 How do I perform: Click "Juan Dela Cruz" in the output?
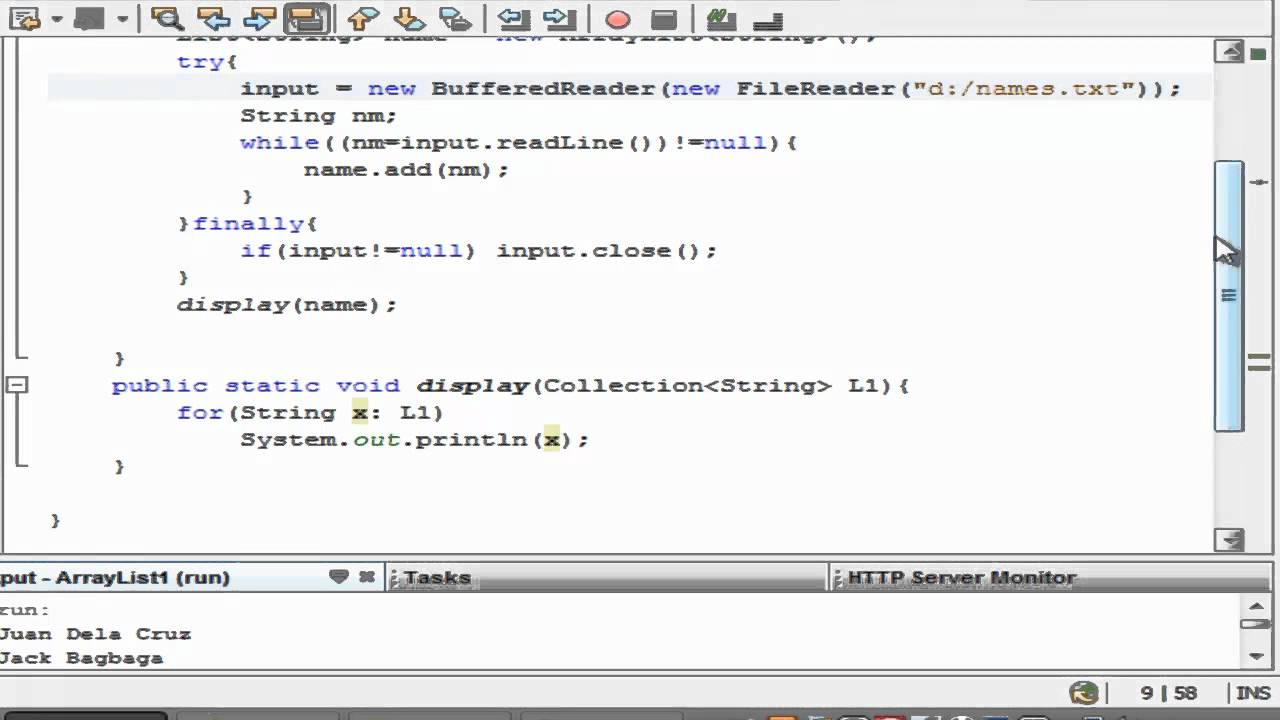pyautogui.click(x=95, y=634)
